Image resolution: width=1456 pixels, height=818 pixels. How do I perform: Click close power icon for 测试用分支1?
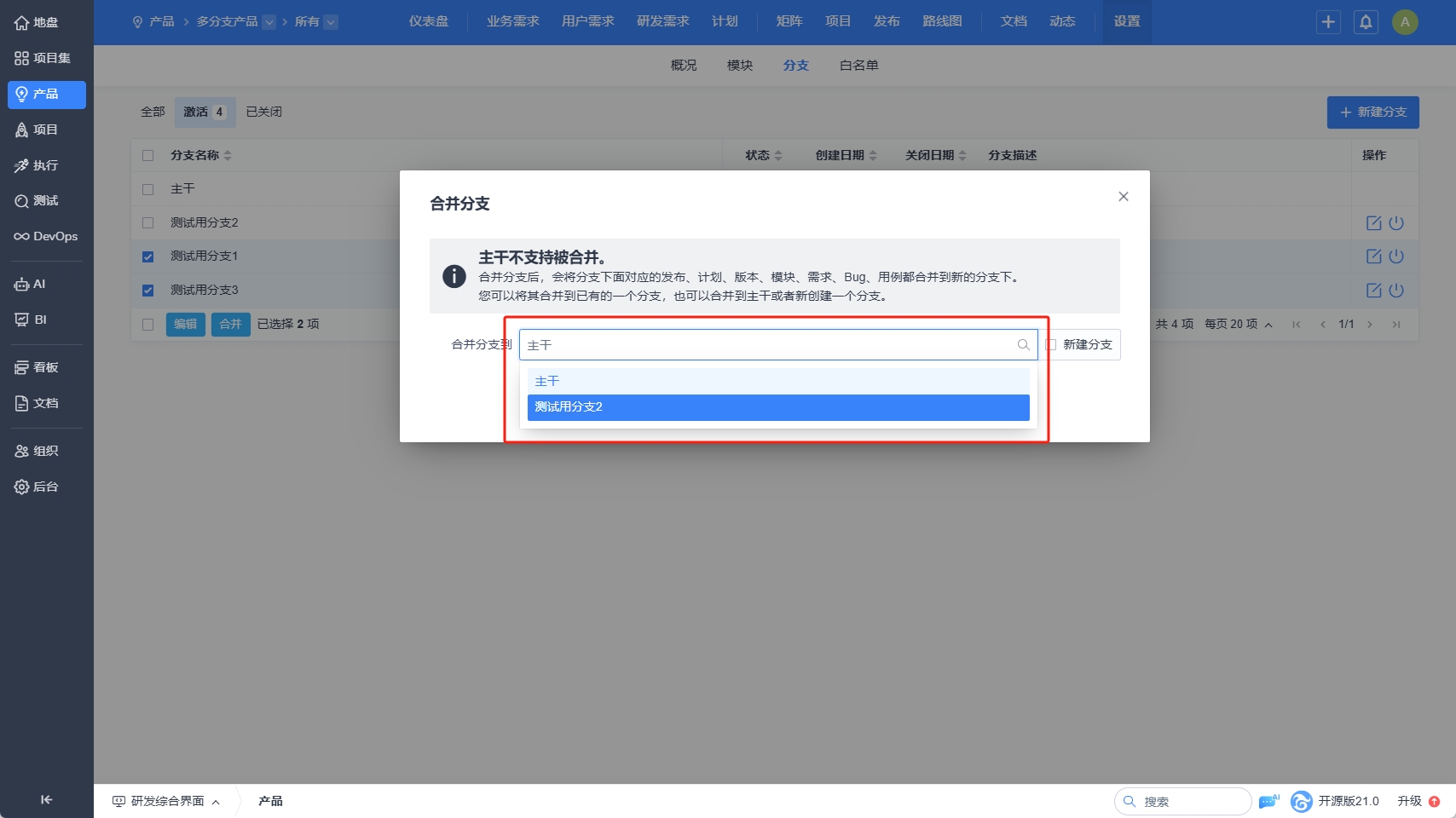click(1396, 256)
